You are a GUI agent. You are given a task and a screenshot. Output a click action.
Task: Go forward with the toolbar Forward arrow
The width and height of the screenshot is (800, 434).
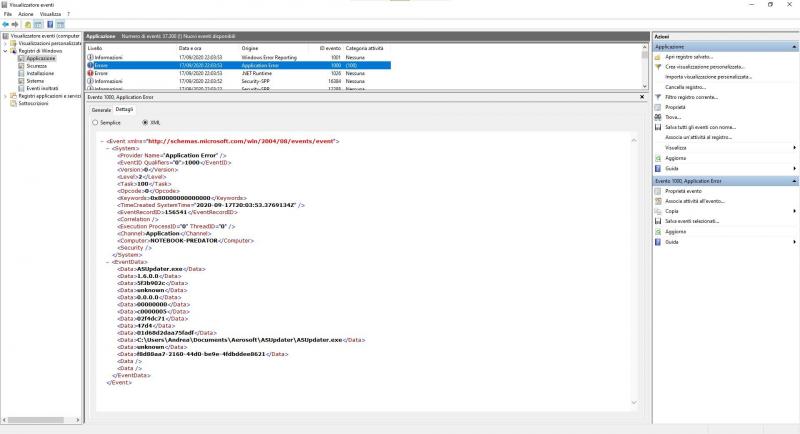15,24
